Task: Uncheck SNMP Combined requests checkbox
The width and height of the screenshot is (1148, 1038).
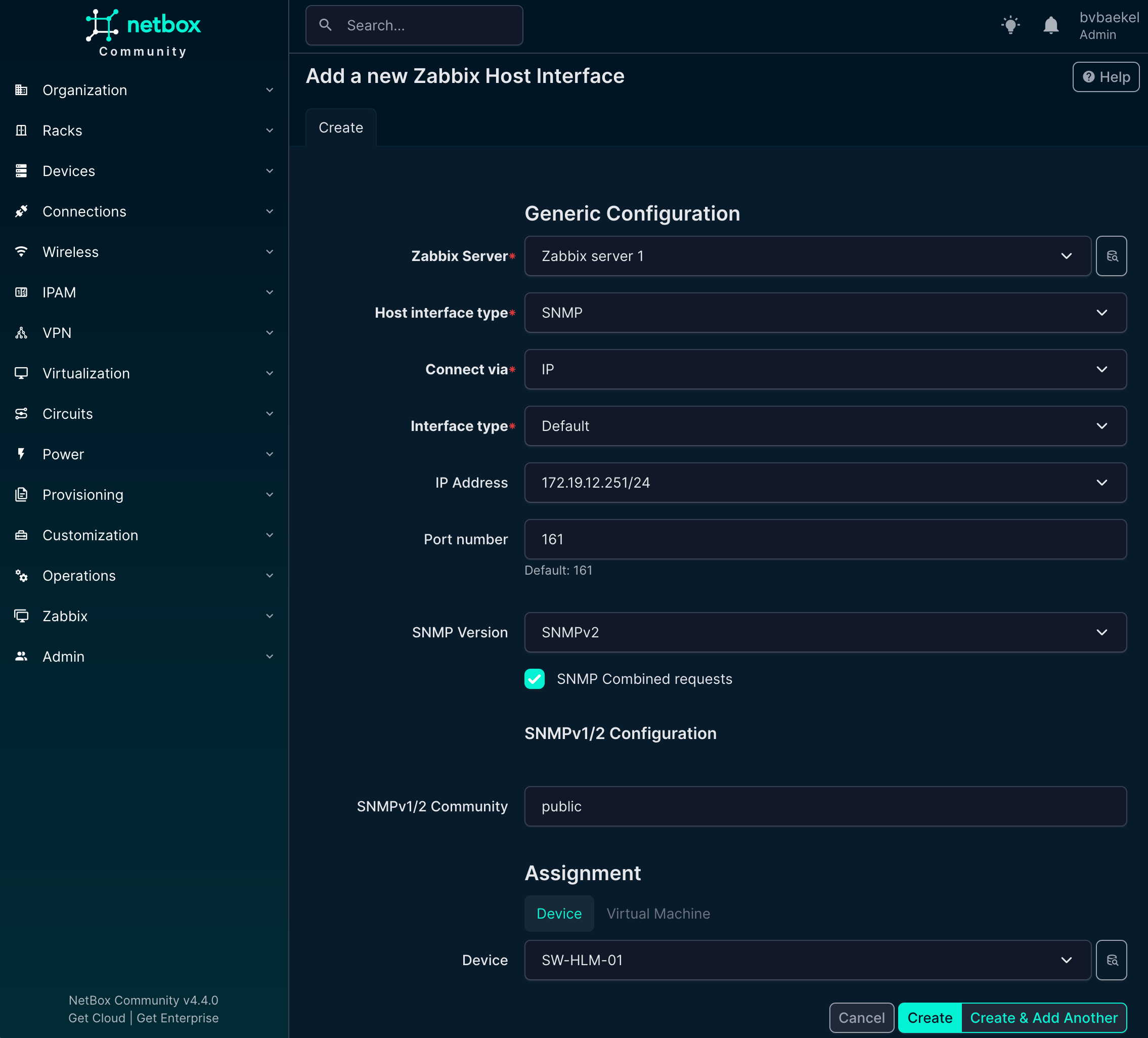Action: (534, 678)
